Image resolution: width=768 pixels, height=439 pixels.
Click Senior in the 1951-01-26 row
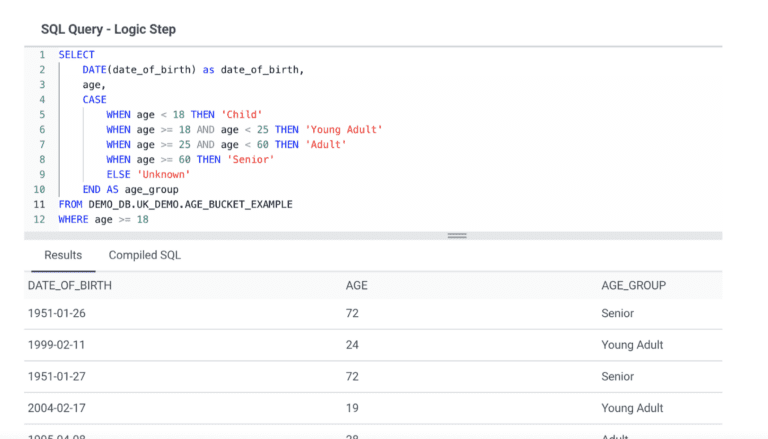617,314
